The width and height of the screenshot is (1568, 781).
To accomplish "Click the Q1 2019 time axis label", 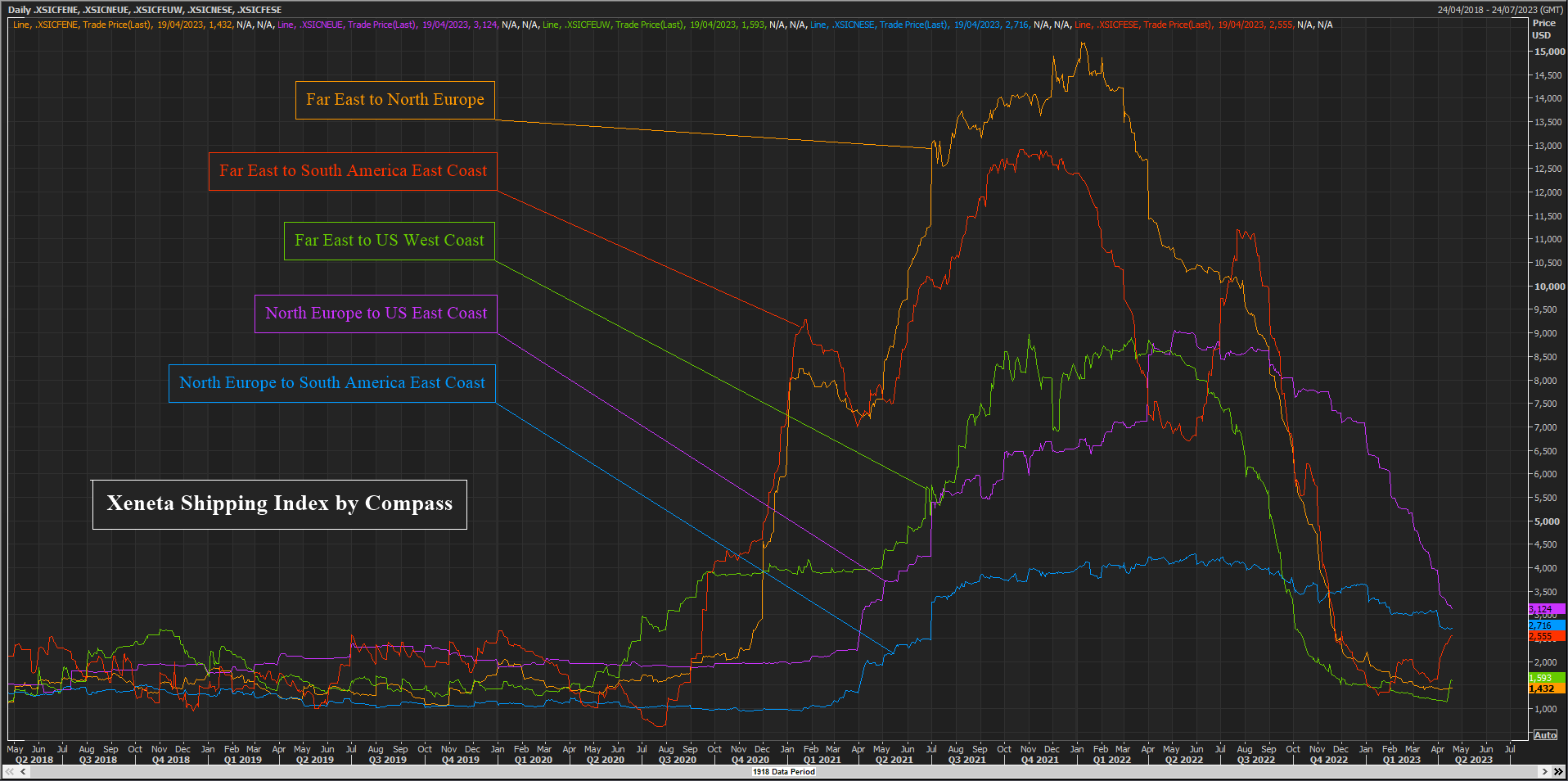I will coord(243,760).
